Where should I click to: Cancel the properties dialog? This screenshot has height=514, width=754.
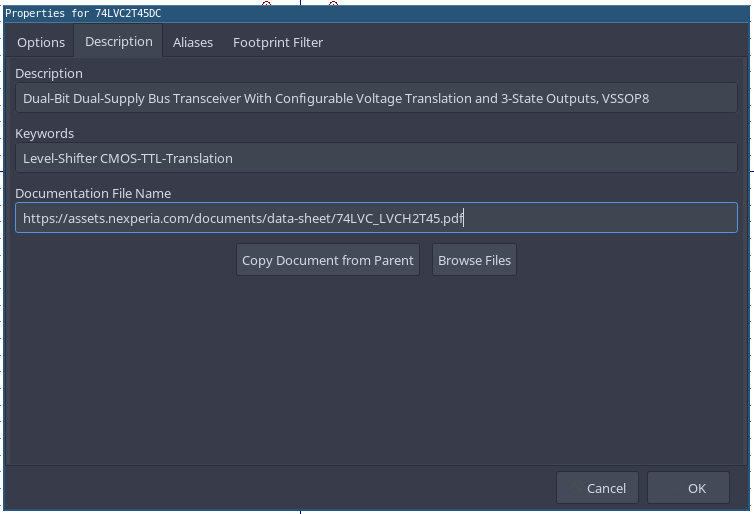point(606,488)
